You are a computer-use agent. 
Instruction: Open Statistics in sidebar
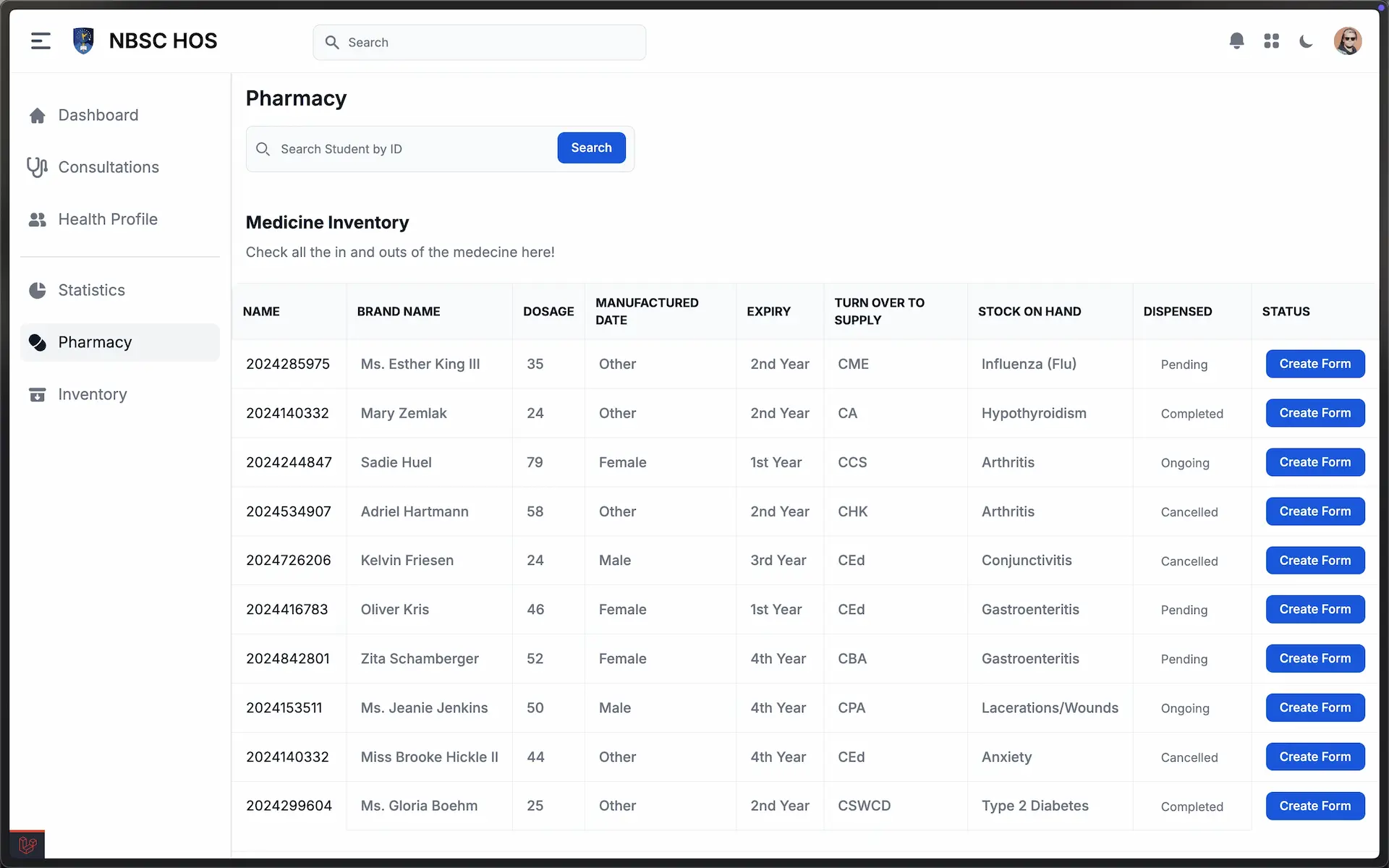click(x=120, y=290)
